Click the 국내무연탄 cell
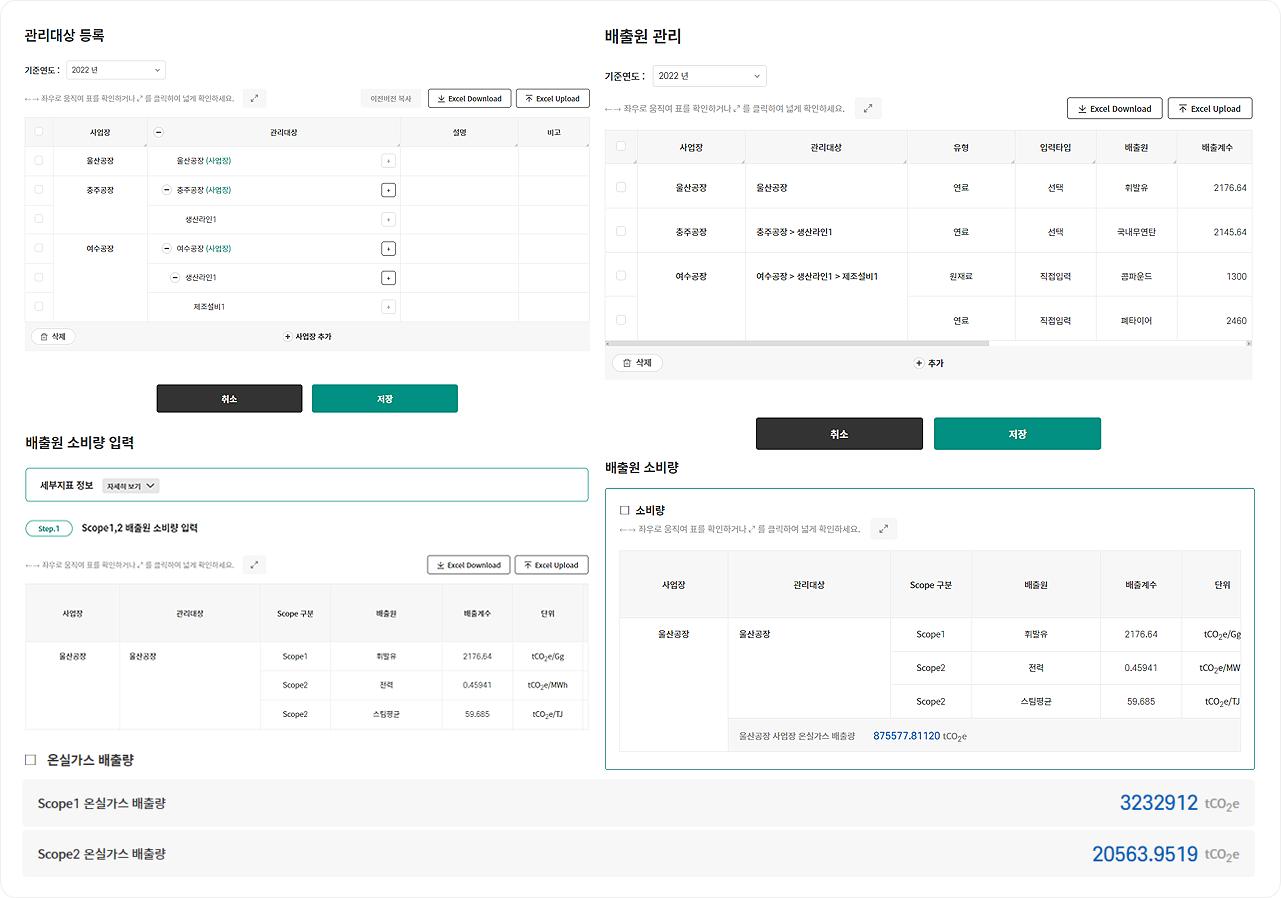1281x898 pixels. (x=1136, y=232)
